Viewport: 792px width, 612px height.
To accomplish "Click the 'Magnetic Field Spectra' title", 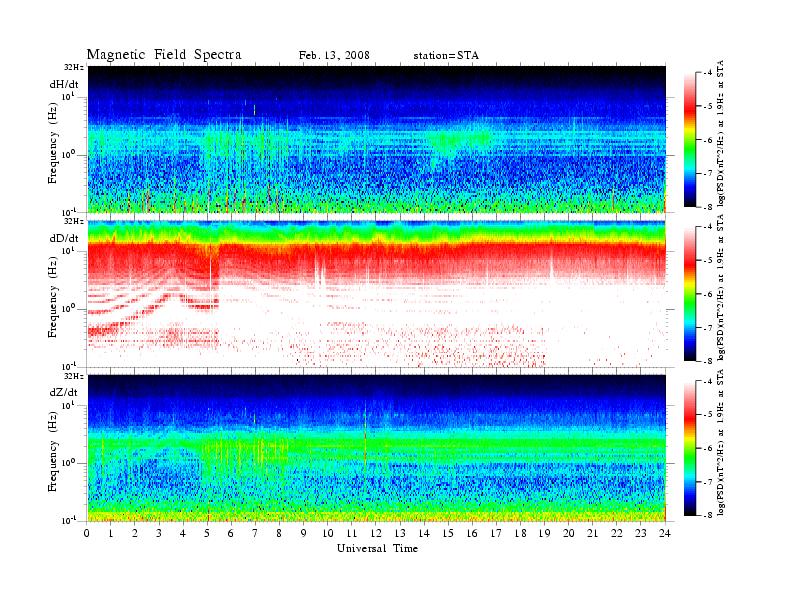I will coord(164,55).
